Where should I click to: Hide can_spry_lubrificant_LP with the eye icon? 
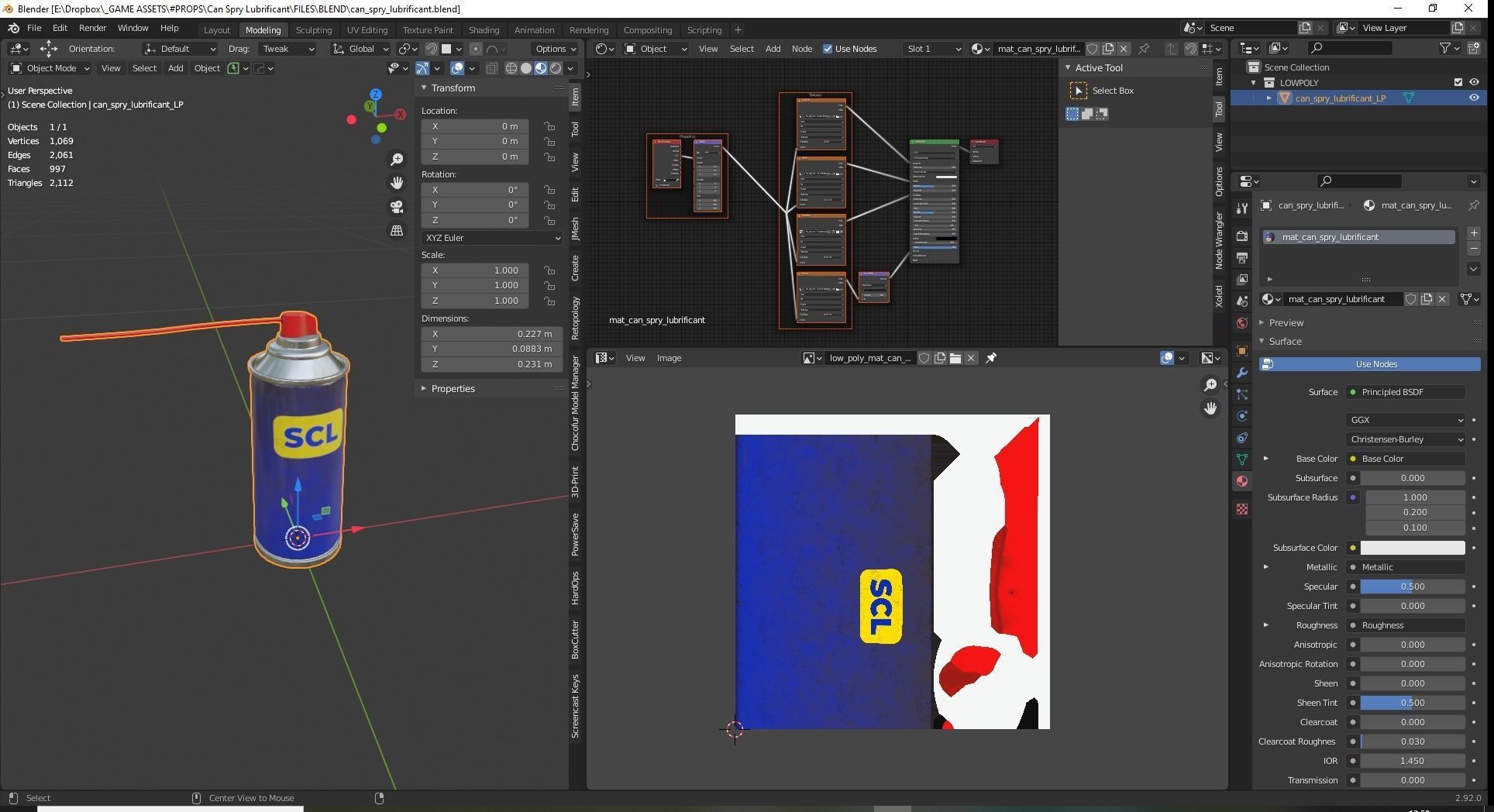tap(1474, 98)
